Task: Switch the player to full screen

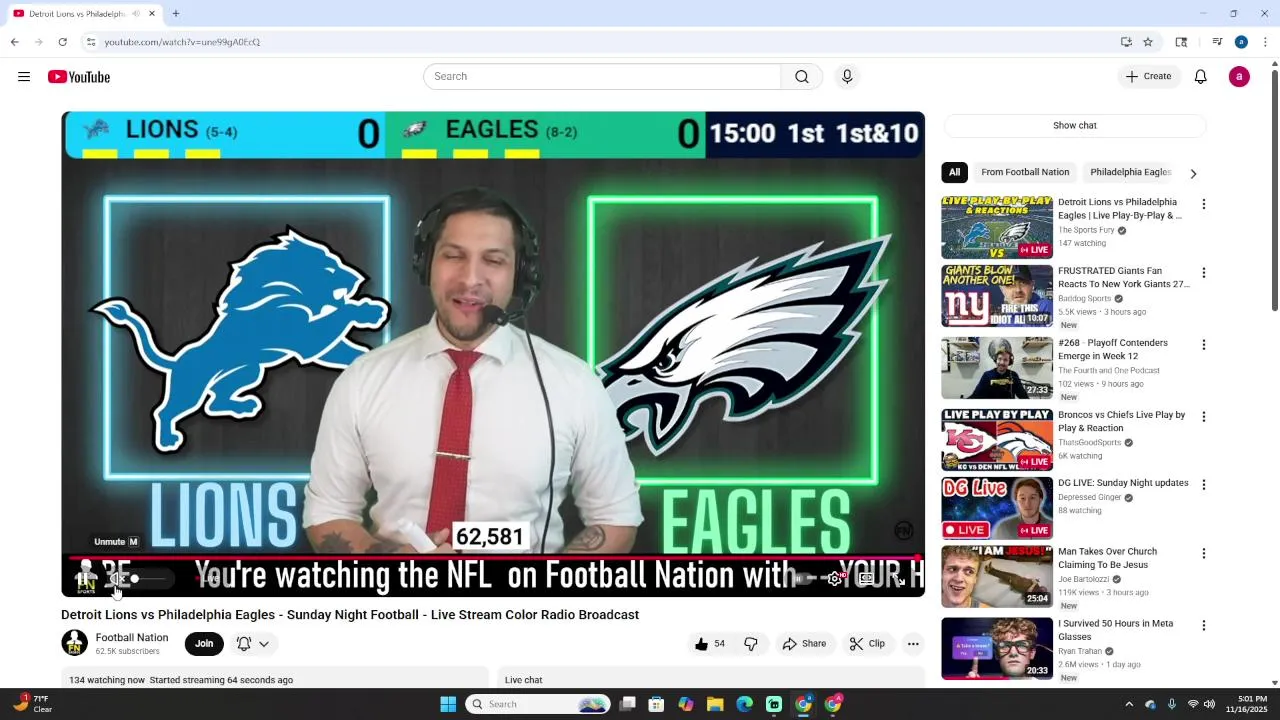Action: pyautogui.click(x=899, y=579)
